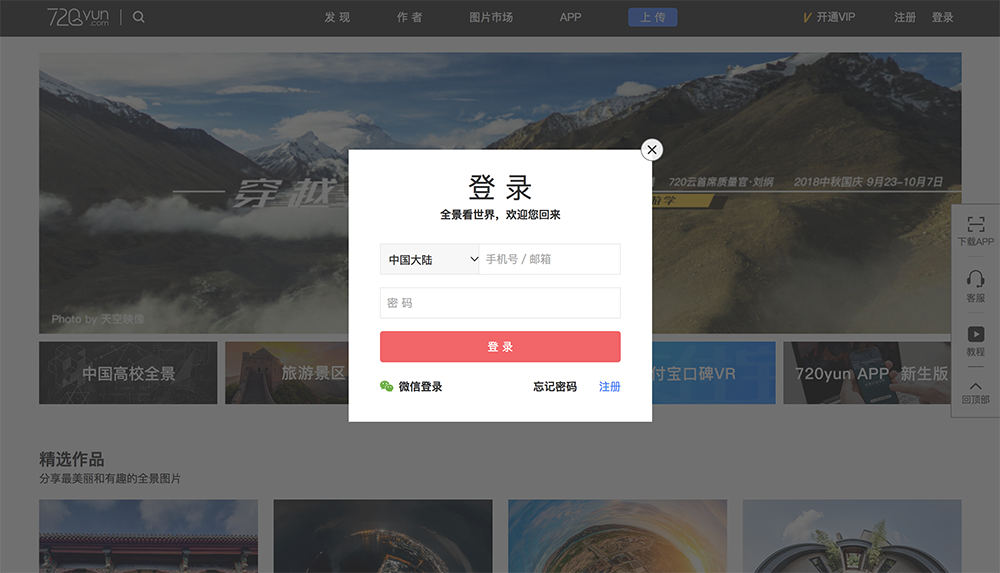
Task: Open the sunset little-planet panorama thumbnail
Action: (617, 536)
